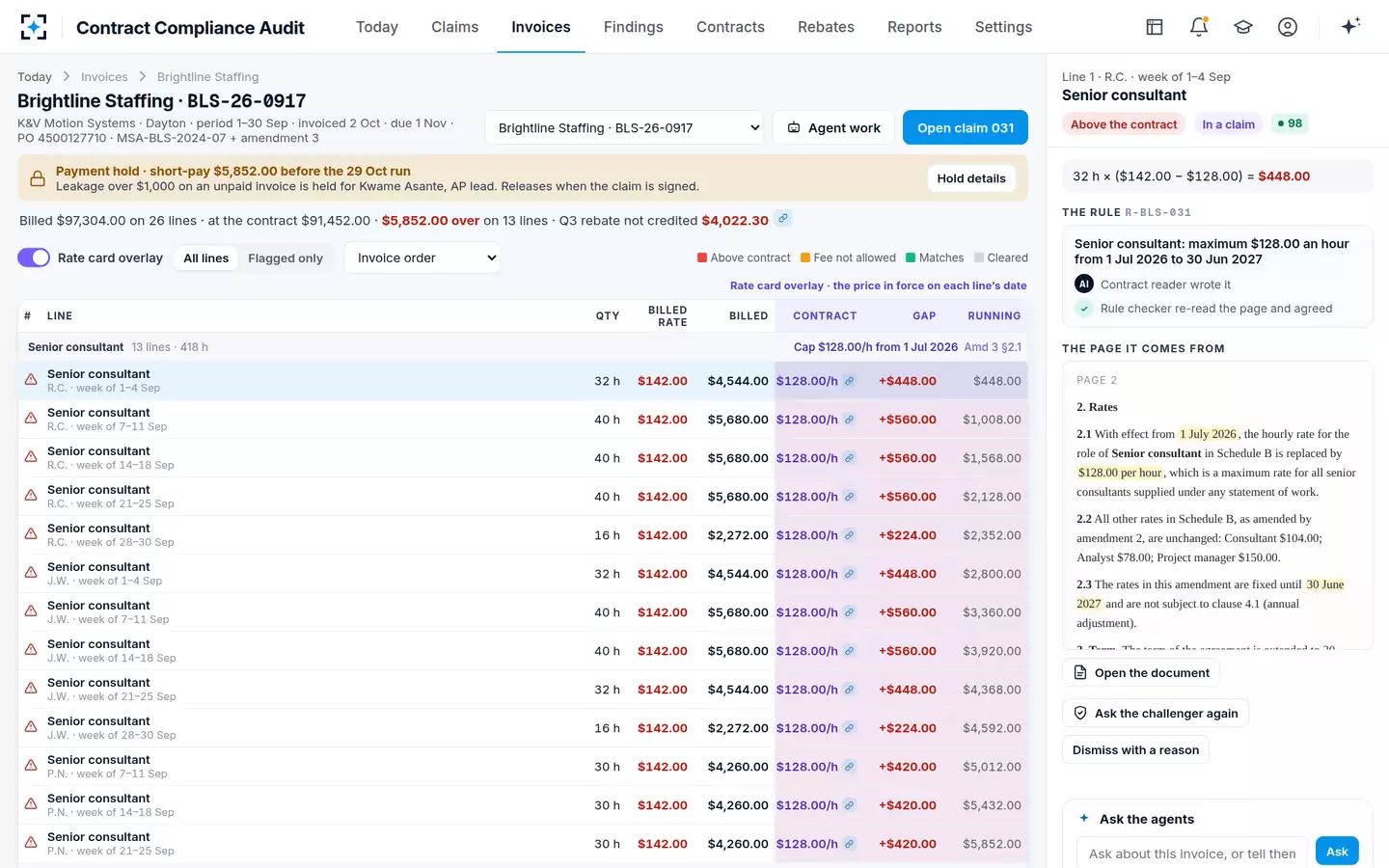Click the Agent work button

coord(833,127)
